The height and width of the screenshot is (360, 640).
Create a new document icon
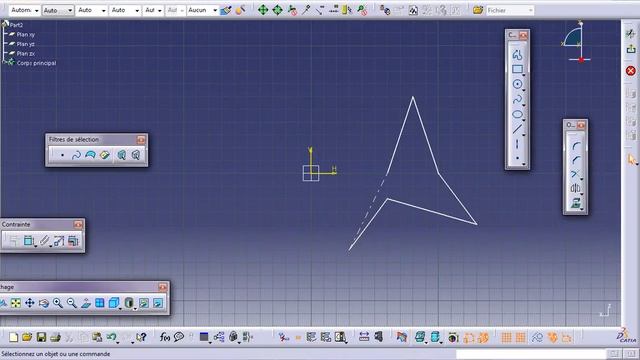point(13,337)
